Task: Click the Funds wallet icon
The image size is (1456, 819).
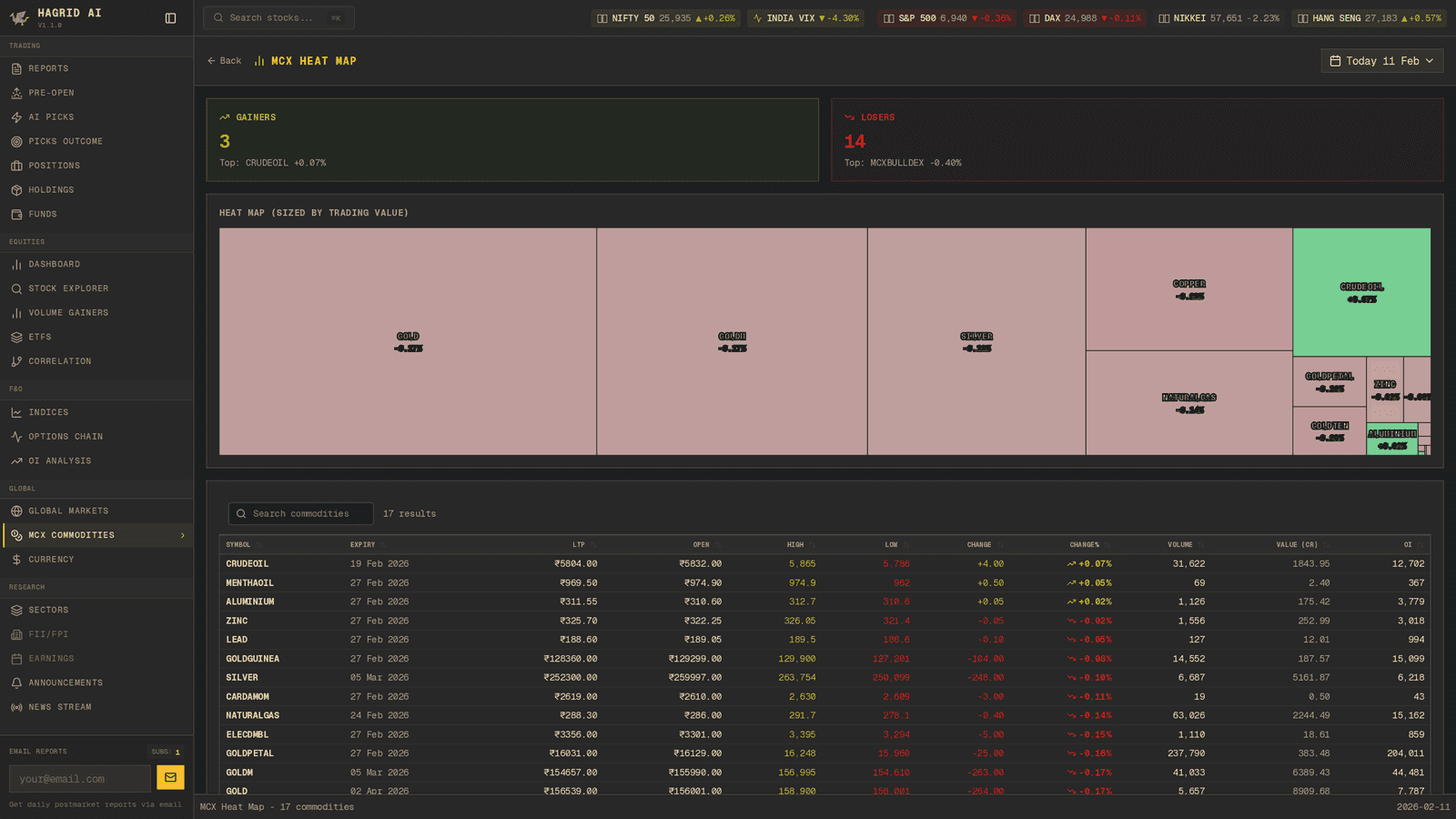Action: tap(16, 215)
